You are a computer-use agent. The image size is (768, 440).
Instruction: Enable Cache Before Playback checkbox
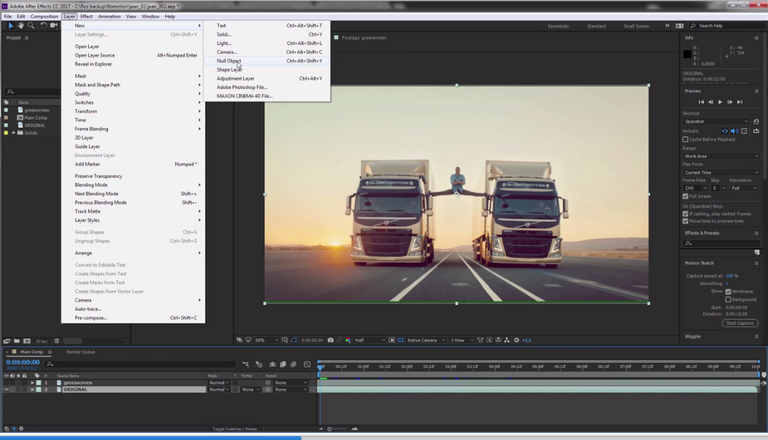686,139
